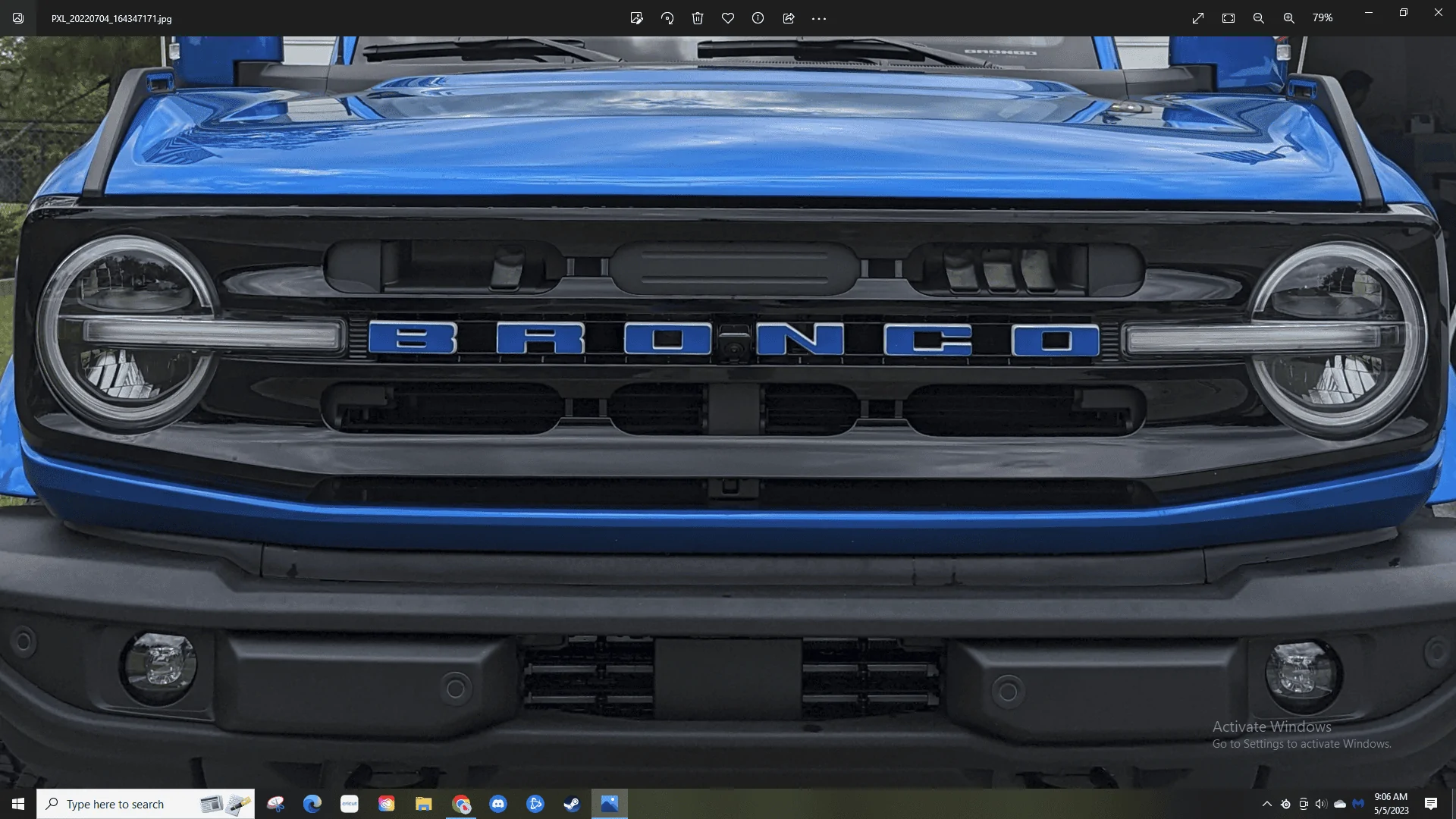Viewport: 1456px width, 819px height.
Task: Open Steam from taskbar
Action: (572, 804)
